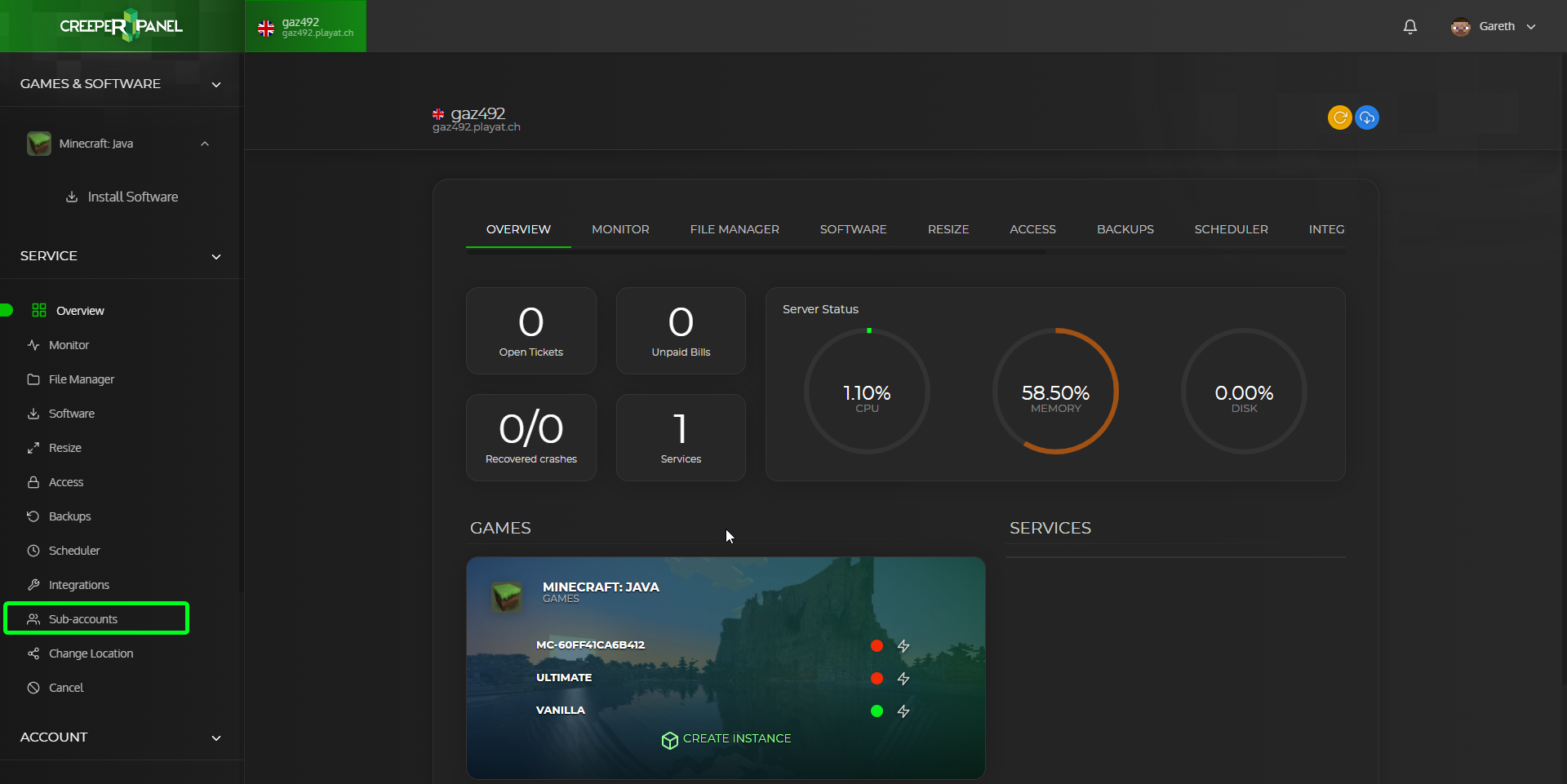Open the Recovered crashes card
Image resolution: width=1567 pixels, height=784 pixels.
point(531,437)
